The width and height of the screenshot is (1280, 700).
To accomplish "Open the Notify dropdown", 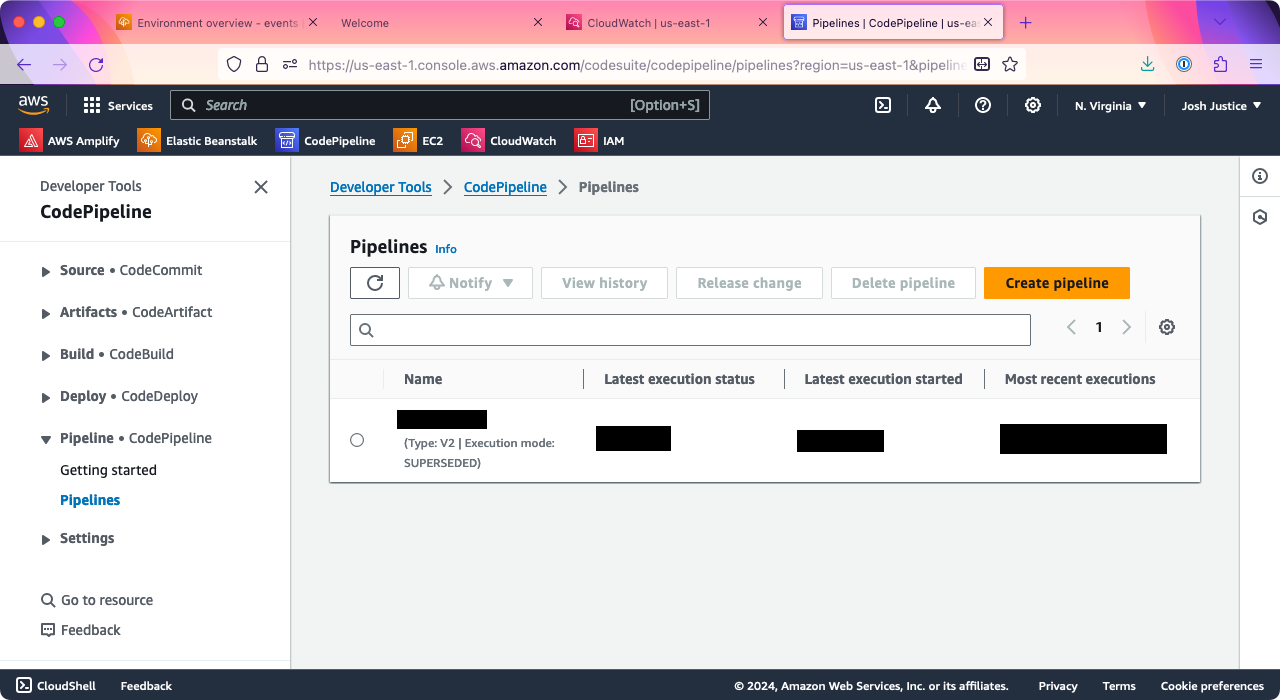I will [x=470, y=283].
